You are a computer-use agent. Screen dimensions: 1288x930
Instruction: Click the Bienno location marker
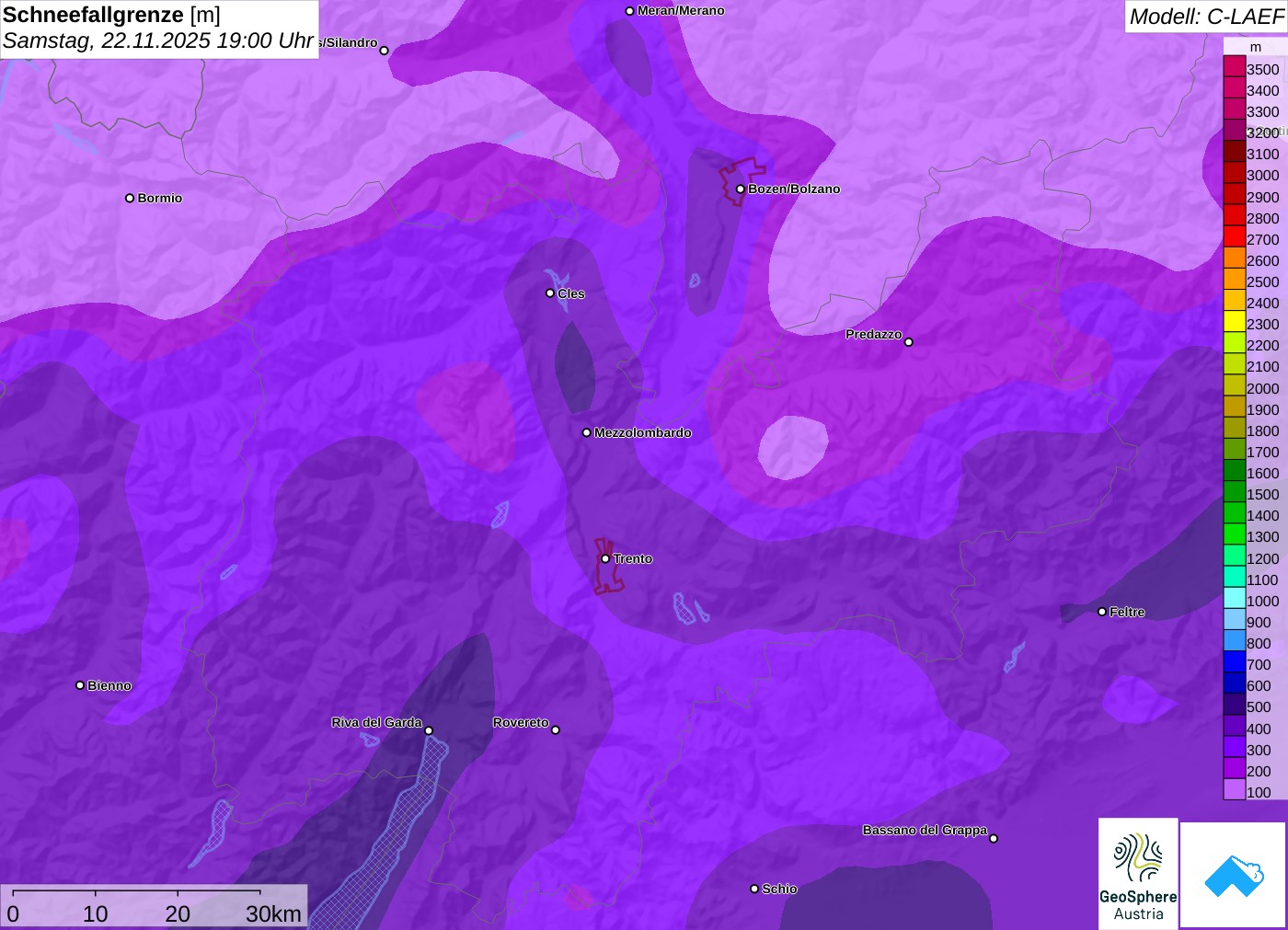(x=80, y=685)
